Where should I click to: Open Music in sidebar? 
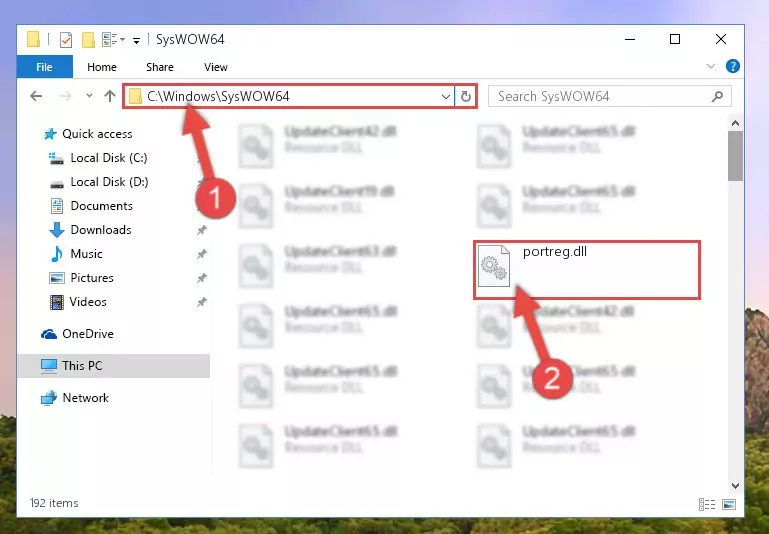click(76, 254)
